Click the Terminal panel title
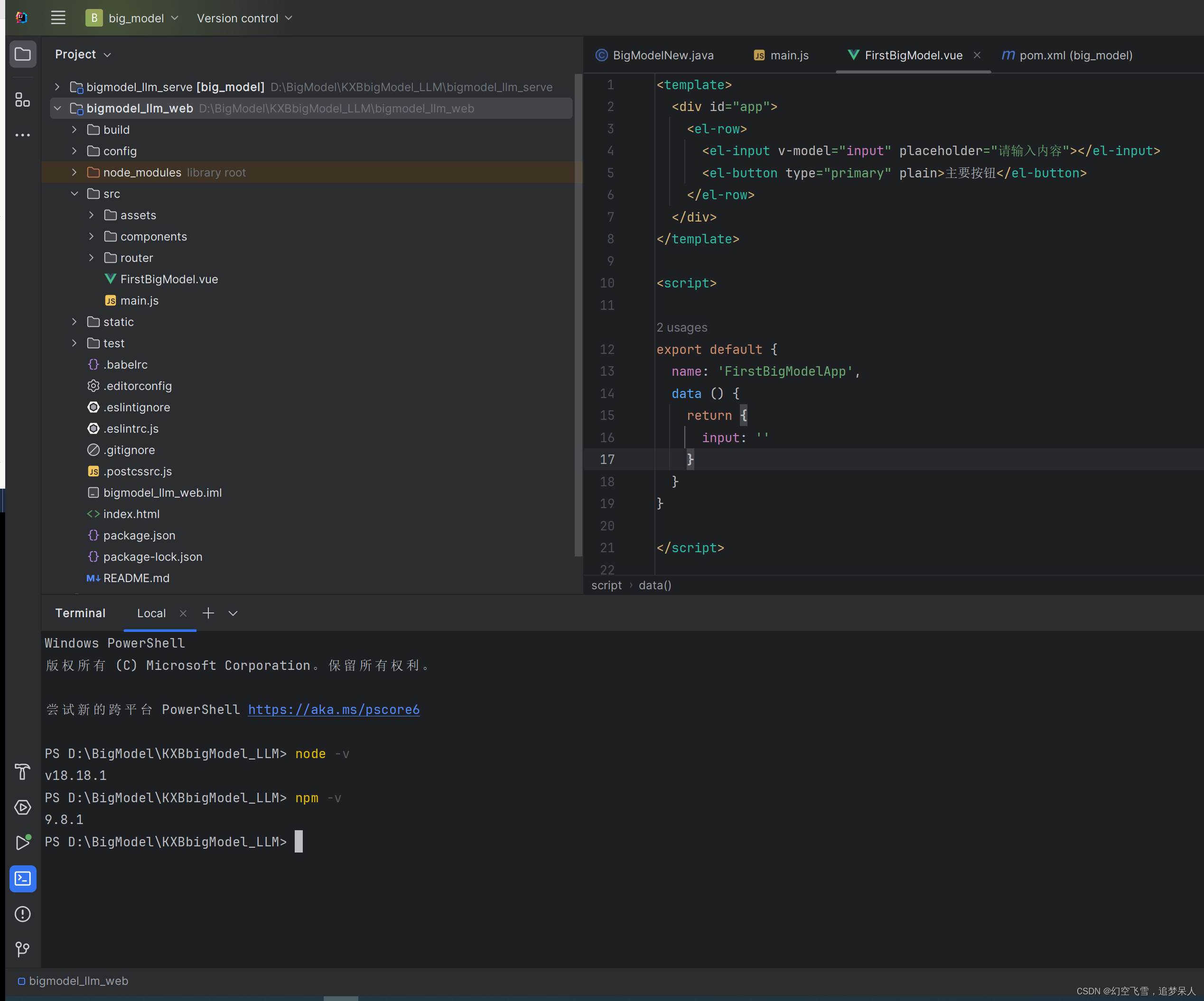This screenshot has width=1204, height=1001. pyautogui.click(x=80, y=613)
